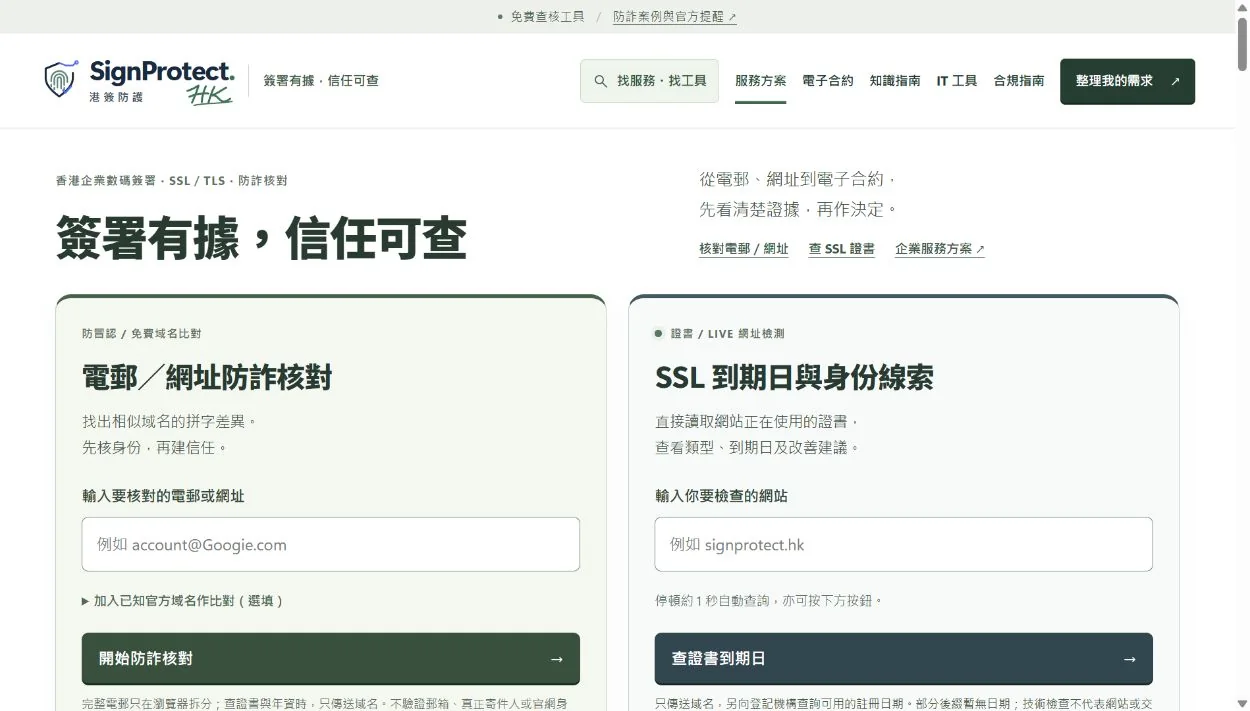Open the 電子合約 menu item
The image size is (1250, 711).
(x=828, y=81)
